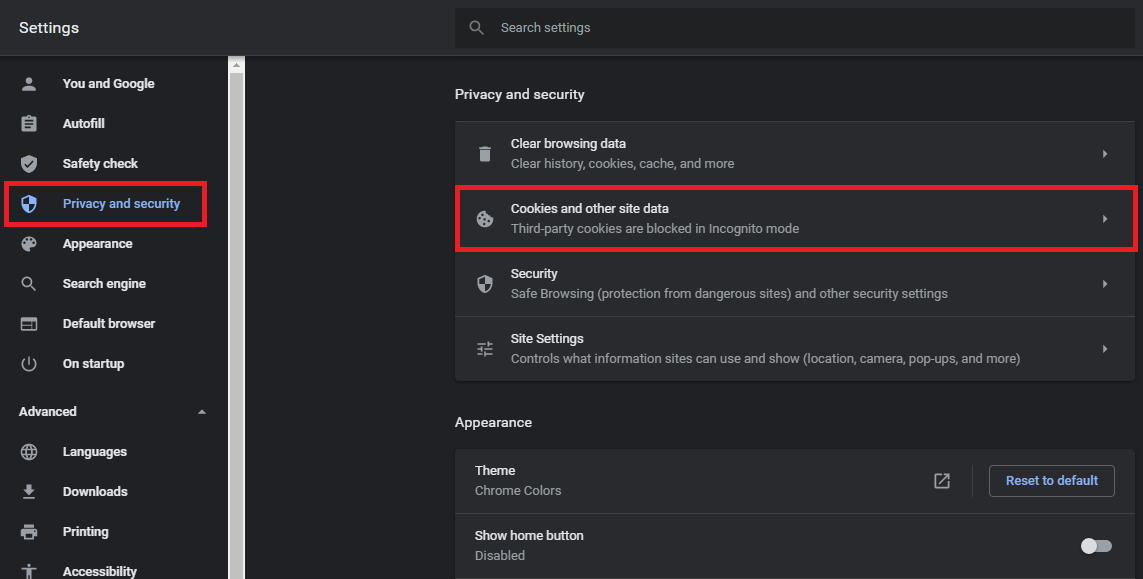This screenshot has width=1143, height=579.
Task: Click the On startup power icon
Action: [29, 363]
